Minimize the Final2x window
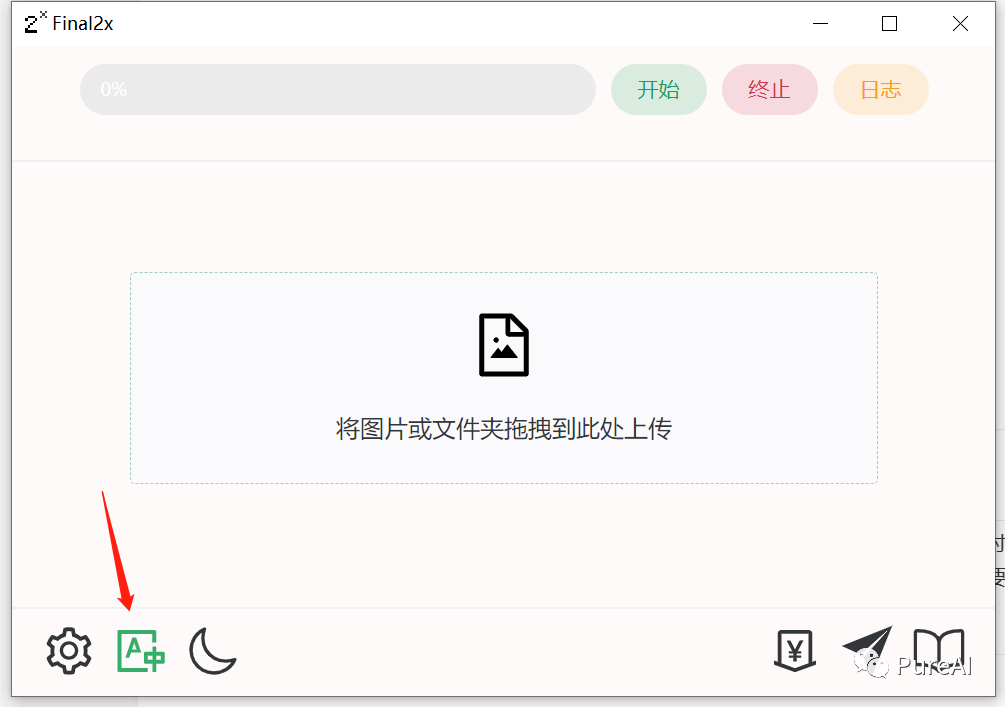This screenshot has width=1005, height=707. [x=820, y=24]
